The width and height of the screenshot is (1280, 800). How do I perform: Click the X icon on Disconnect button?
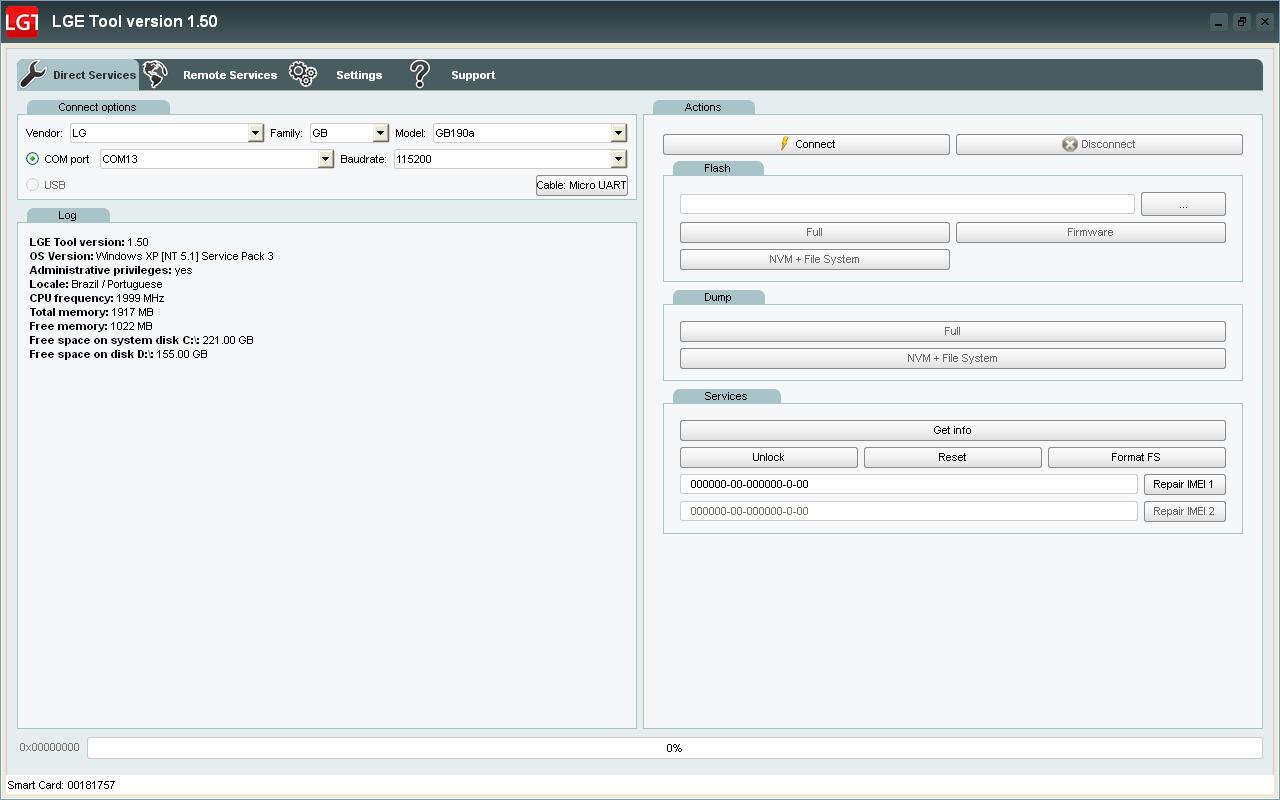pos(1069,144)
